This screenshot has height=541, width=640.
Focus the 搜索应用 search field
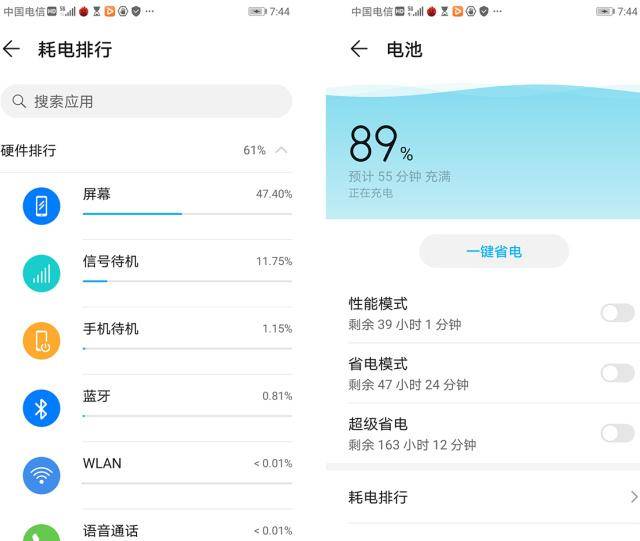147,101
